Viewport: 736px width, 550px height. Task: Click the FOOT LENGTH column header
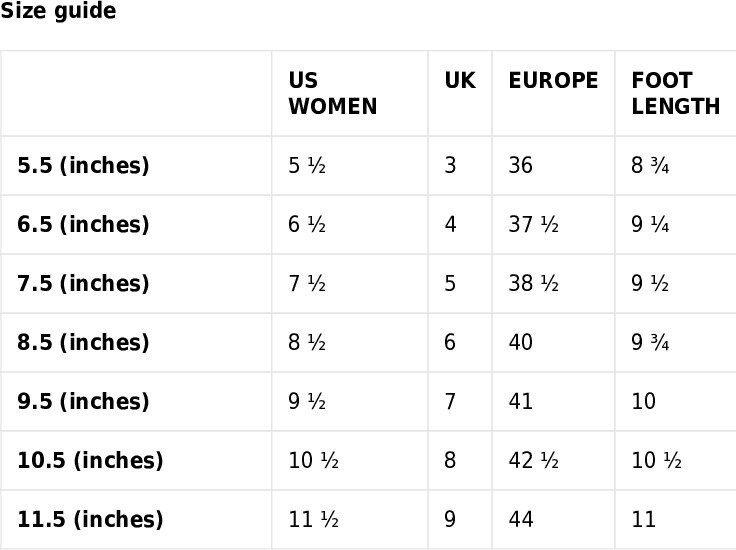point(675,93)
